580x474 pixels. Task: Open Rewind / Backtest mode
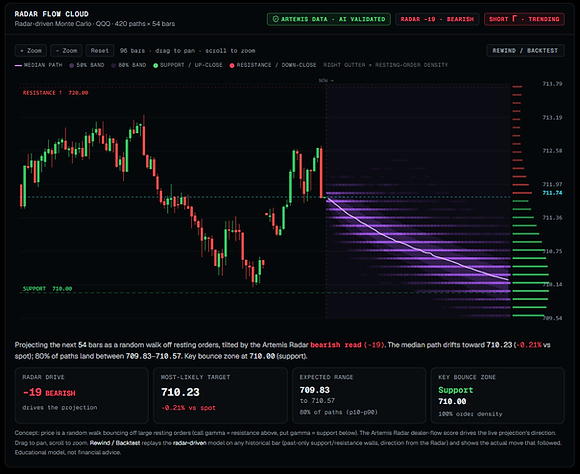[x=525, y=51]
